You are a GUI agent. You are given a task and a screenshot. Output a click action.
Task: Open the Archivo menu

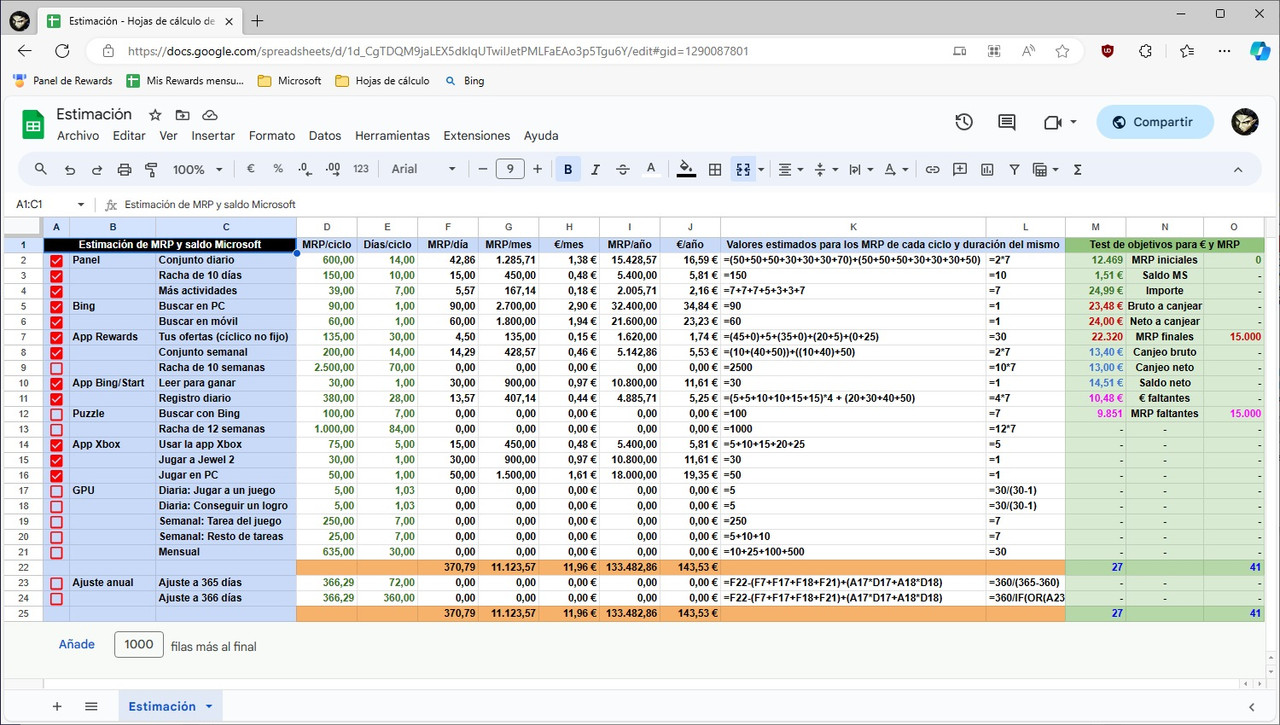click(x=78, y=135)
